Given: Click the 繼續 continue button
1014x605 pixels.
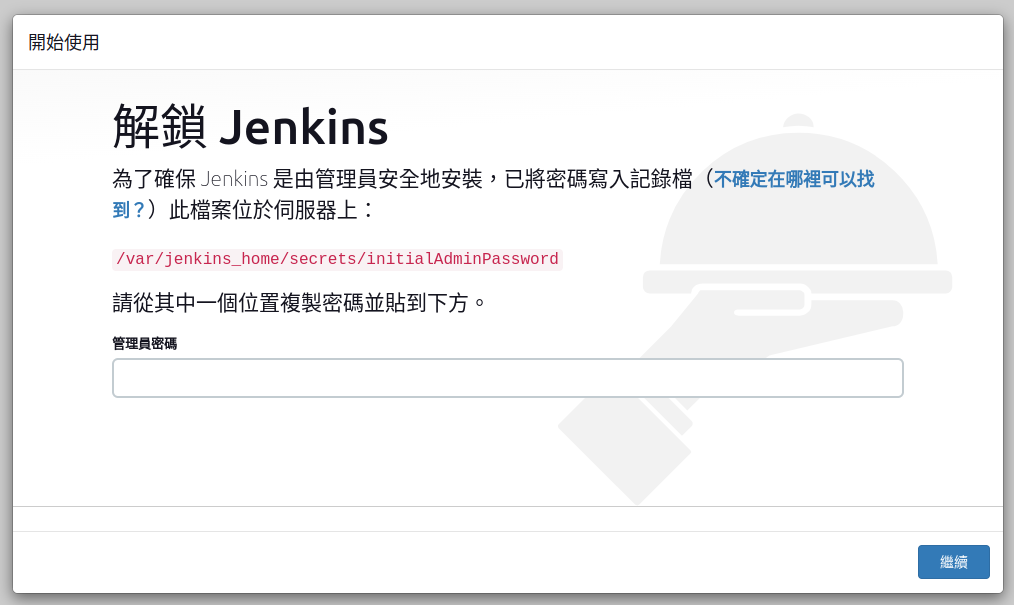Looking at the screenshot, I should [x=953, y=562].
